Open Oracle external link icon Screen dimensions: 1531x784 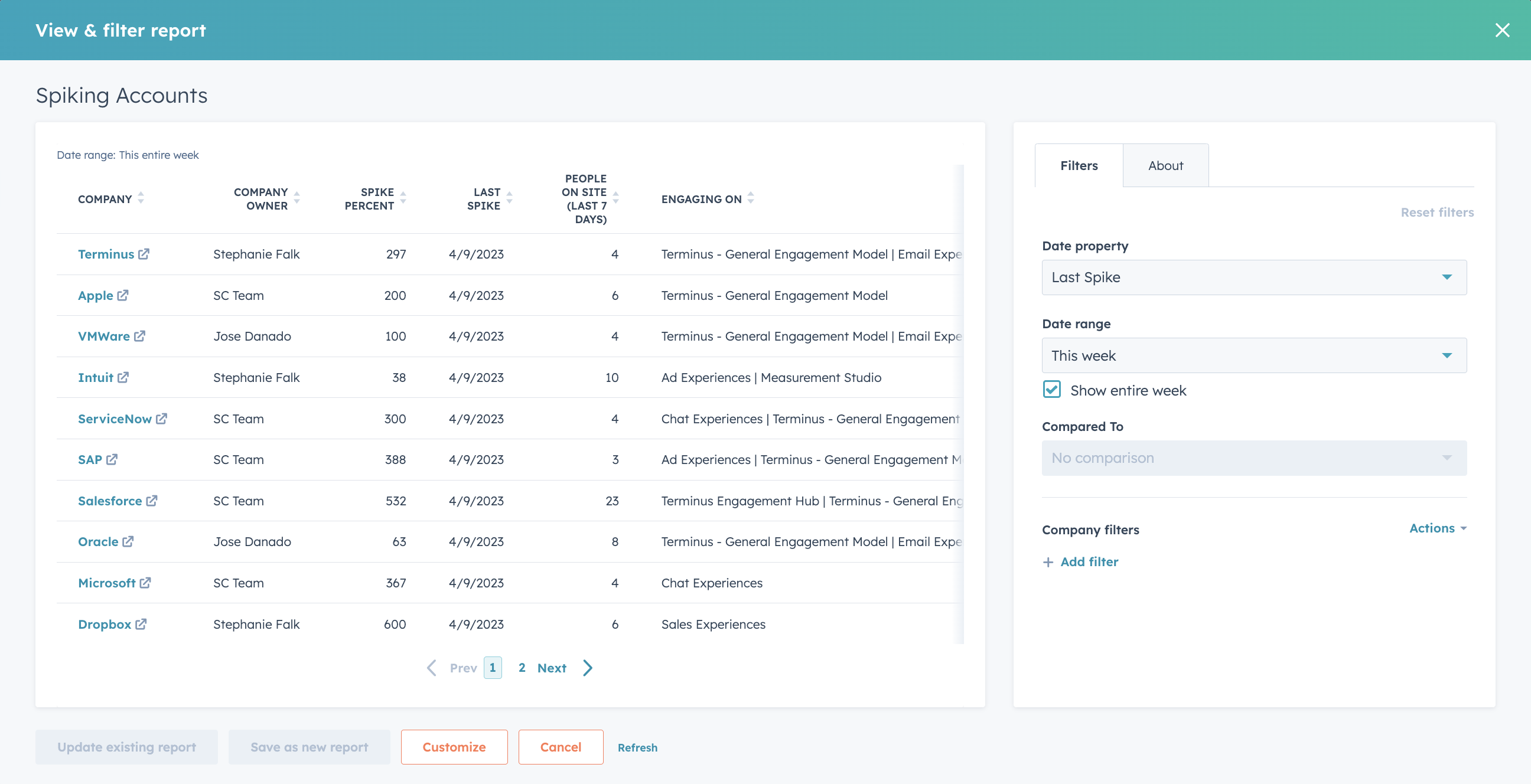coord(128,542)
